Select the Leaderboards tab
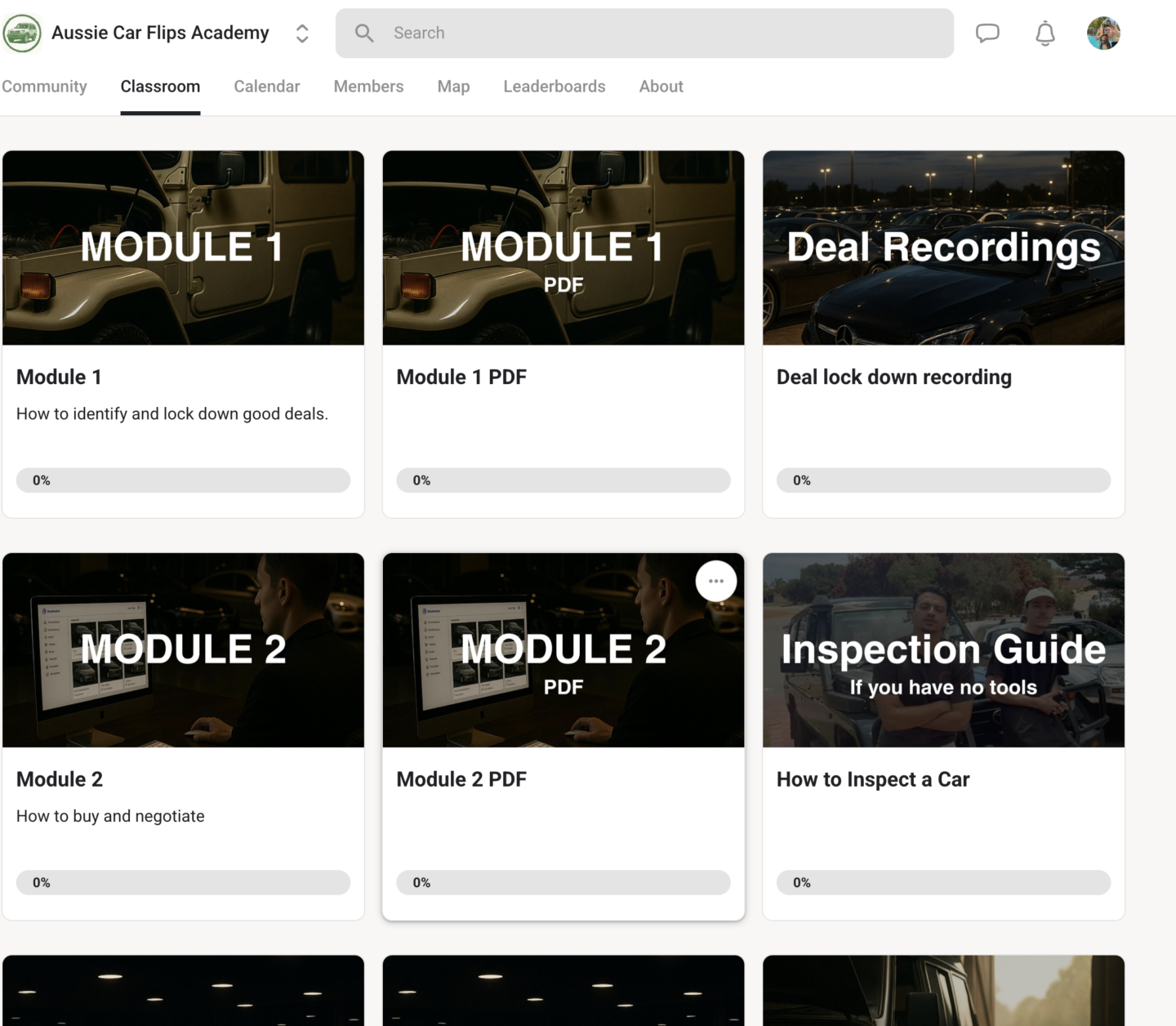 [554, 87]
